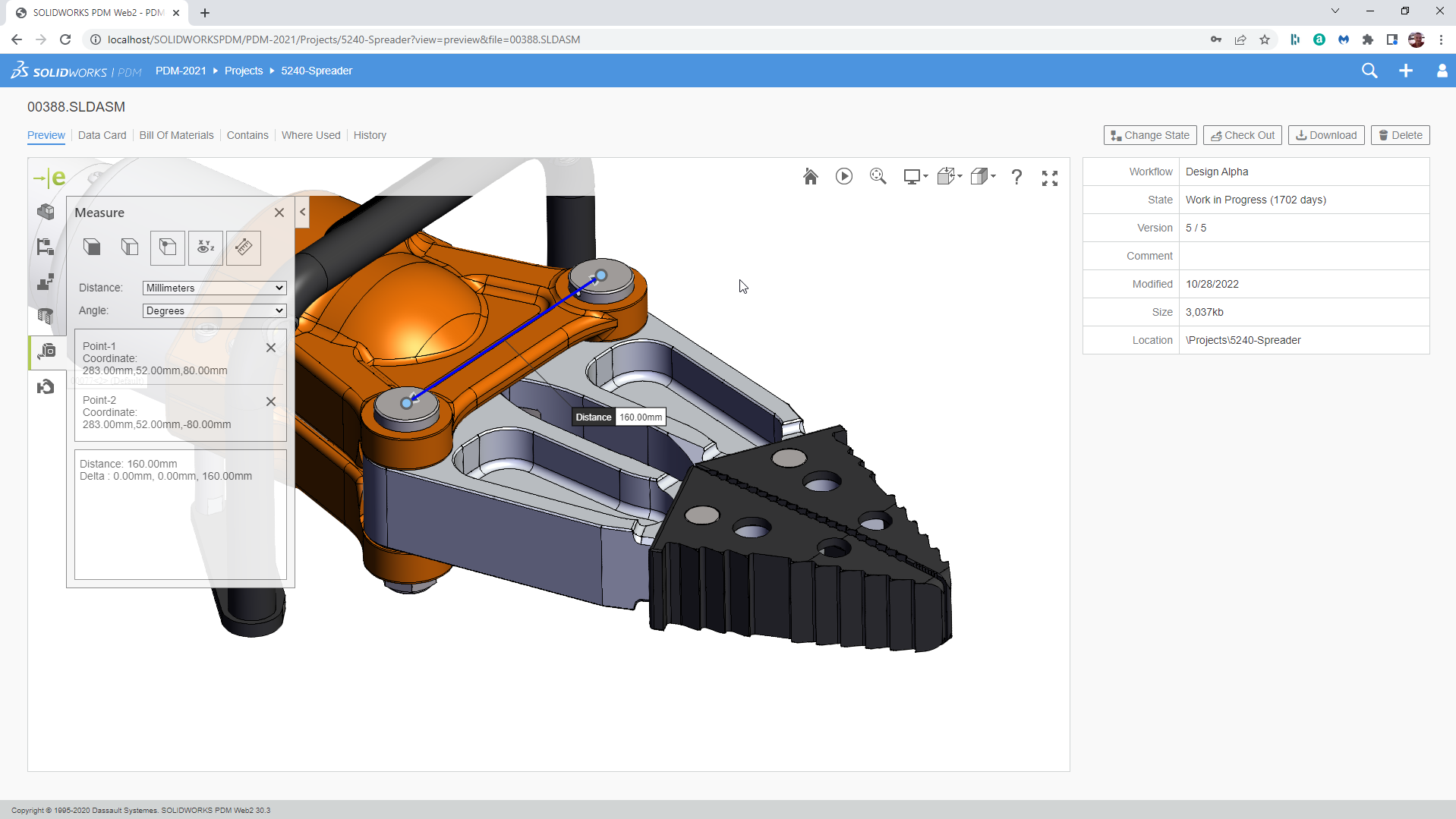Expand the display settings monitor dropdown
This screenshot has width=1456, height=819.
coord(915,177)
